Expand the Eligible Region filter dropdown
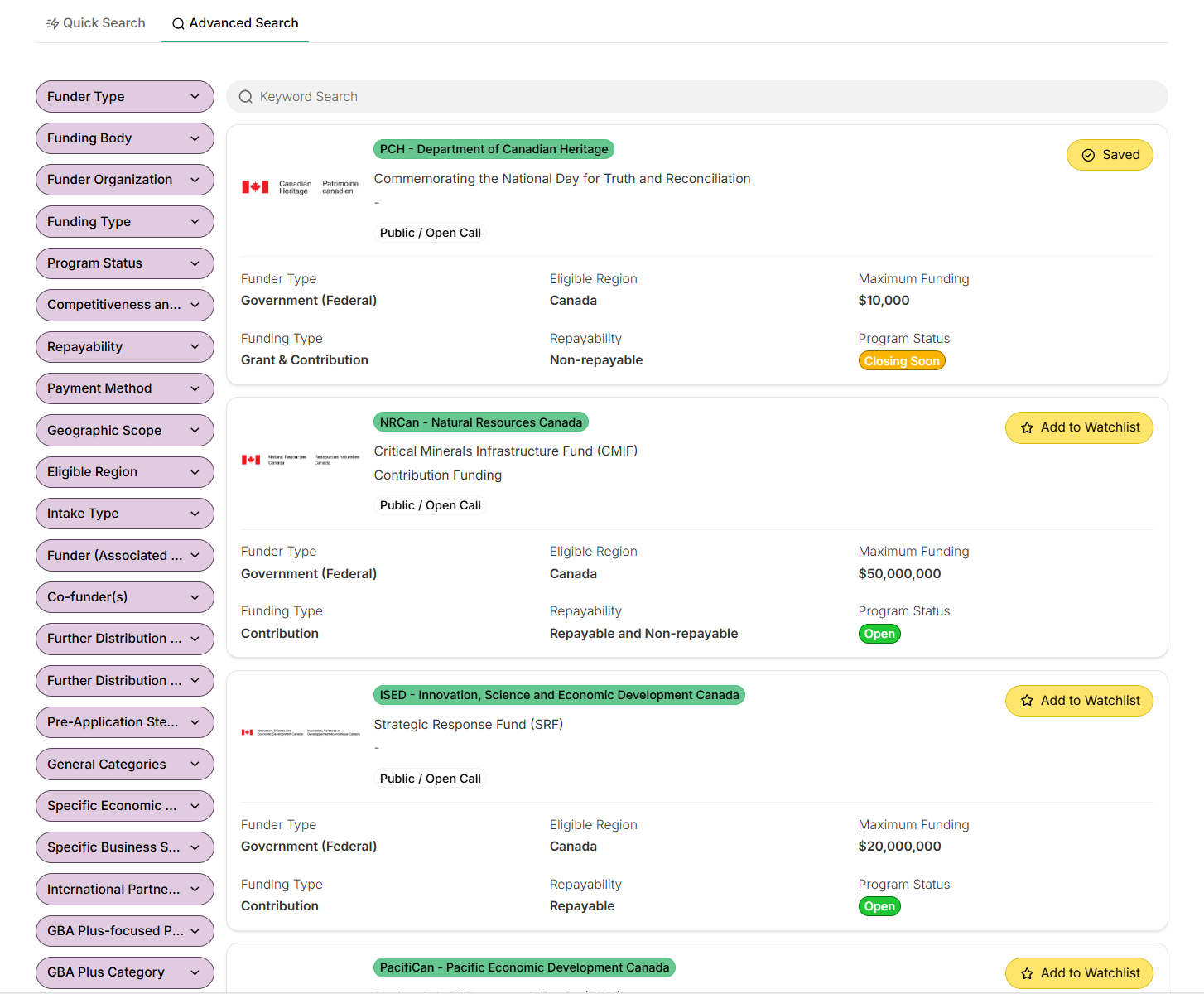The image size is (1204, 994). click(125, 472)
